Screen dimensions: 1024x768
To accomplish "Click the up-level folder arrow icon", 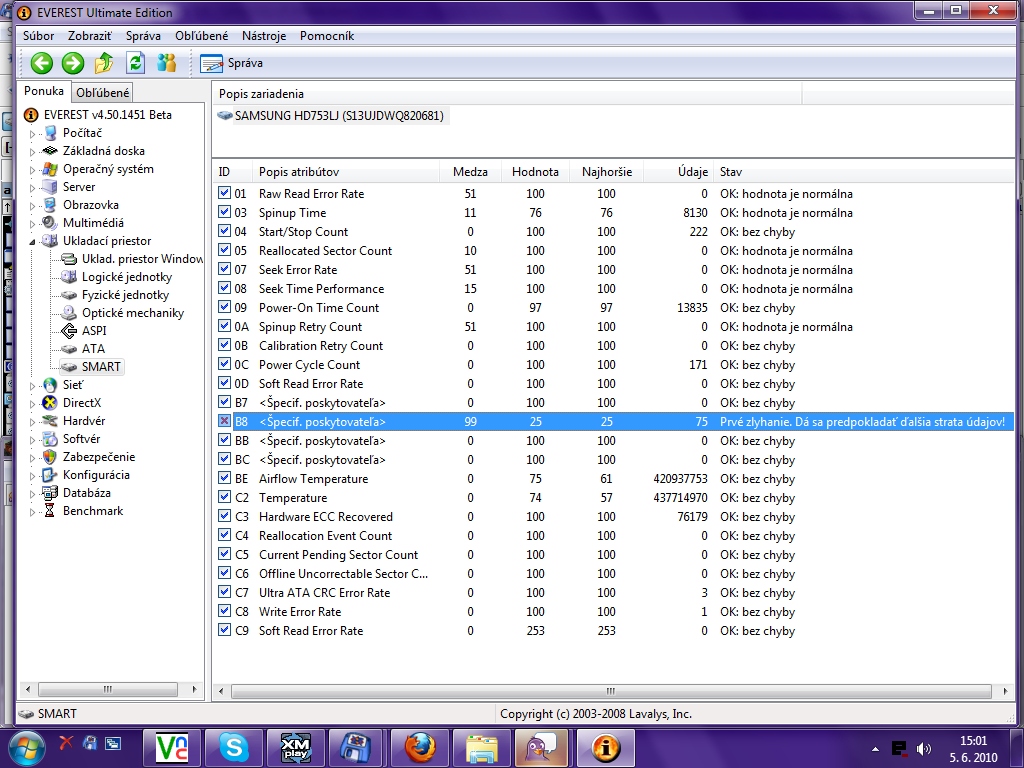I will 104,63.
